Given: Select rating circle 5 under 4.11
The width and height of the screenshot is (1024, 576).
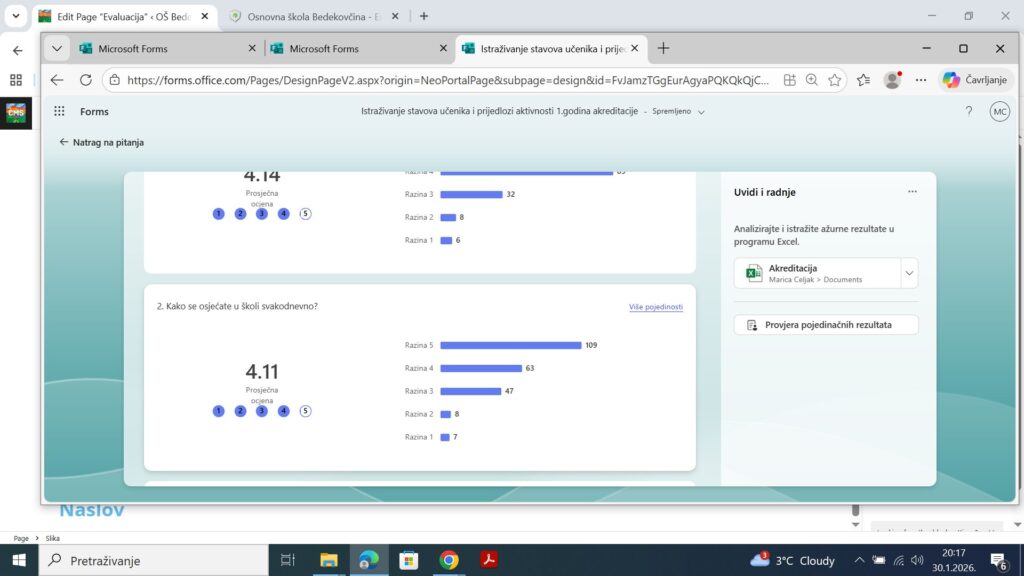Looking at the screenshot, I should point(305,411).
